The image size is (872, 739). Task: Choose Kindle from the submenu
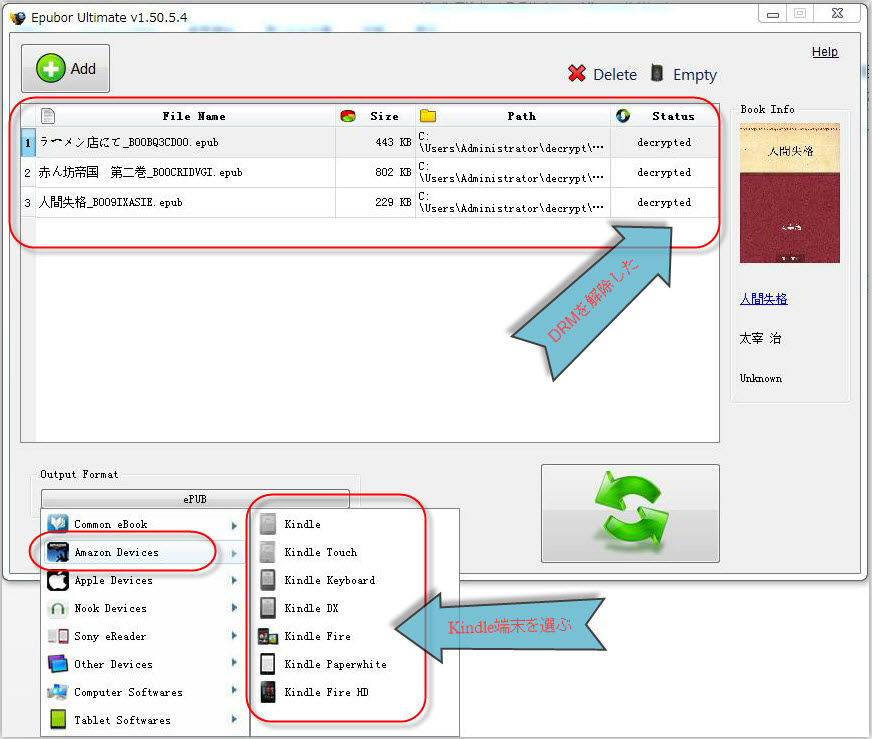point(303,524)
